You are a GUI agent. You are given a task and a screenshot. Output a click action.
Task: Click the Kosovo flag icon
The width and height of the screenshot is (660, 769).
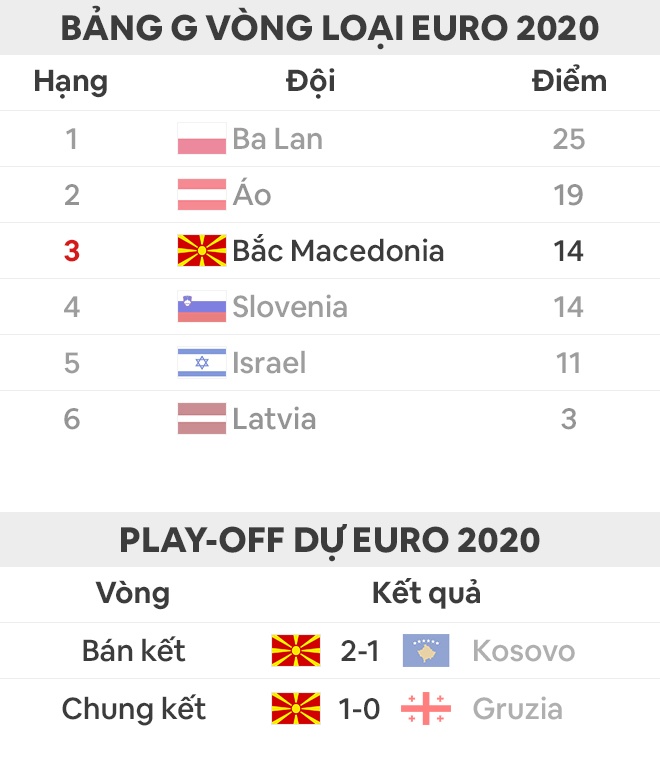426,652
